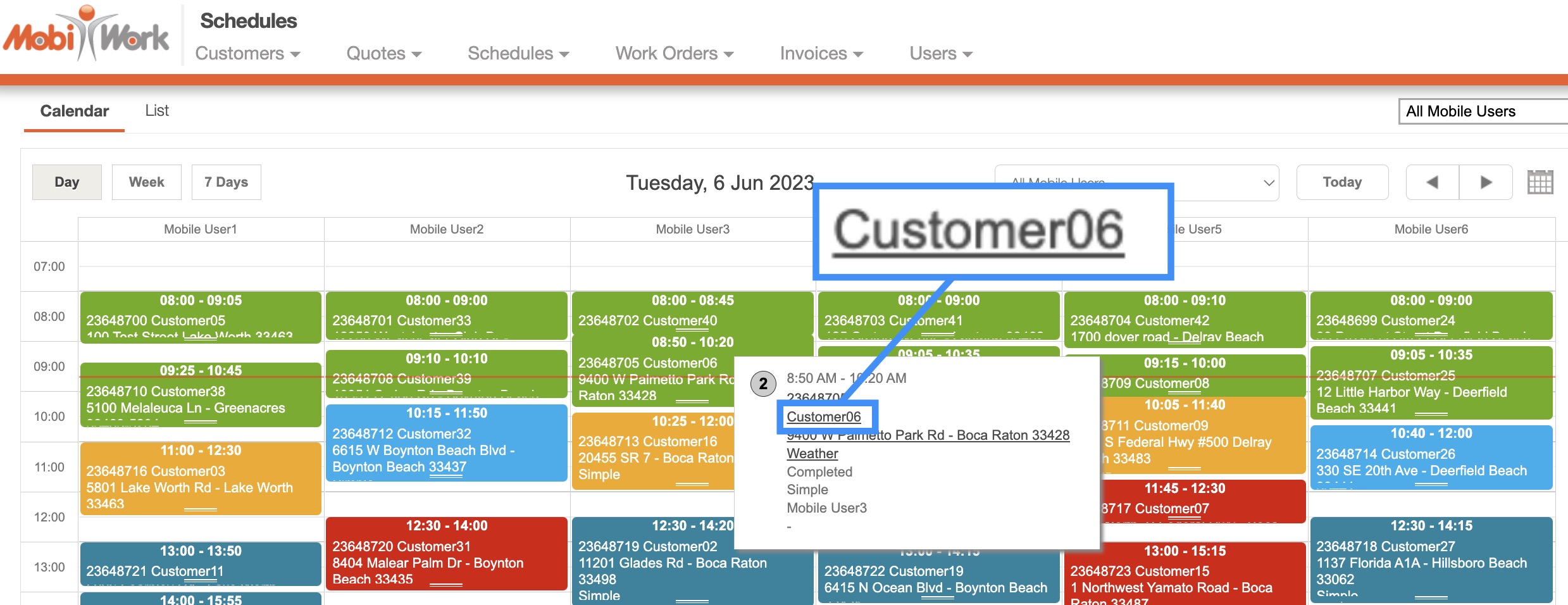Select the Calendar tab
This screenshot has height=605, width=1568.
pos(75,111)
